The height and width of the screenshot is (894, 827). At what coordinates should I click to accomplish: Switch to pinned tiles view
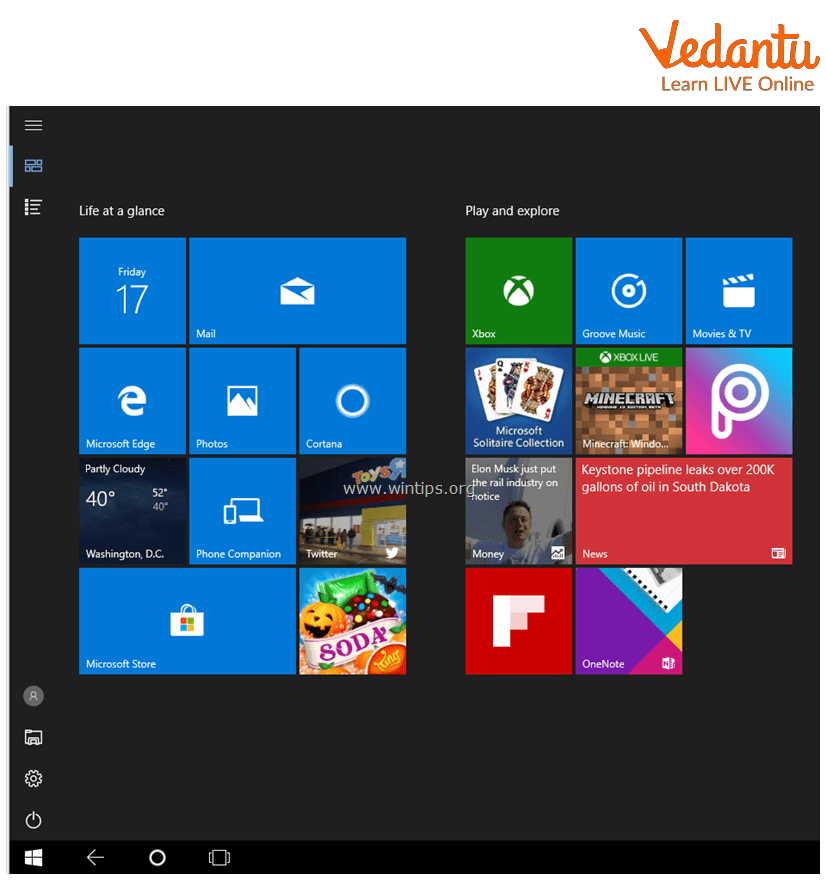coord(33,166)
